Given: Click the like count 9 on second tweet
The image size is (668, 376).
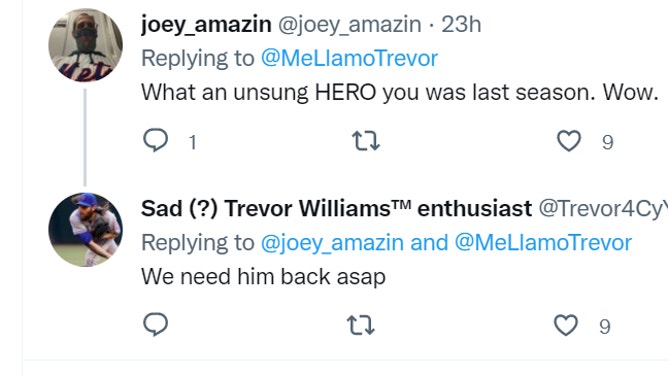Looking at the screenshot, I should coord(605,327).
